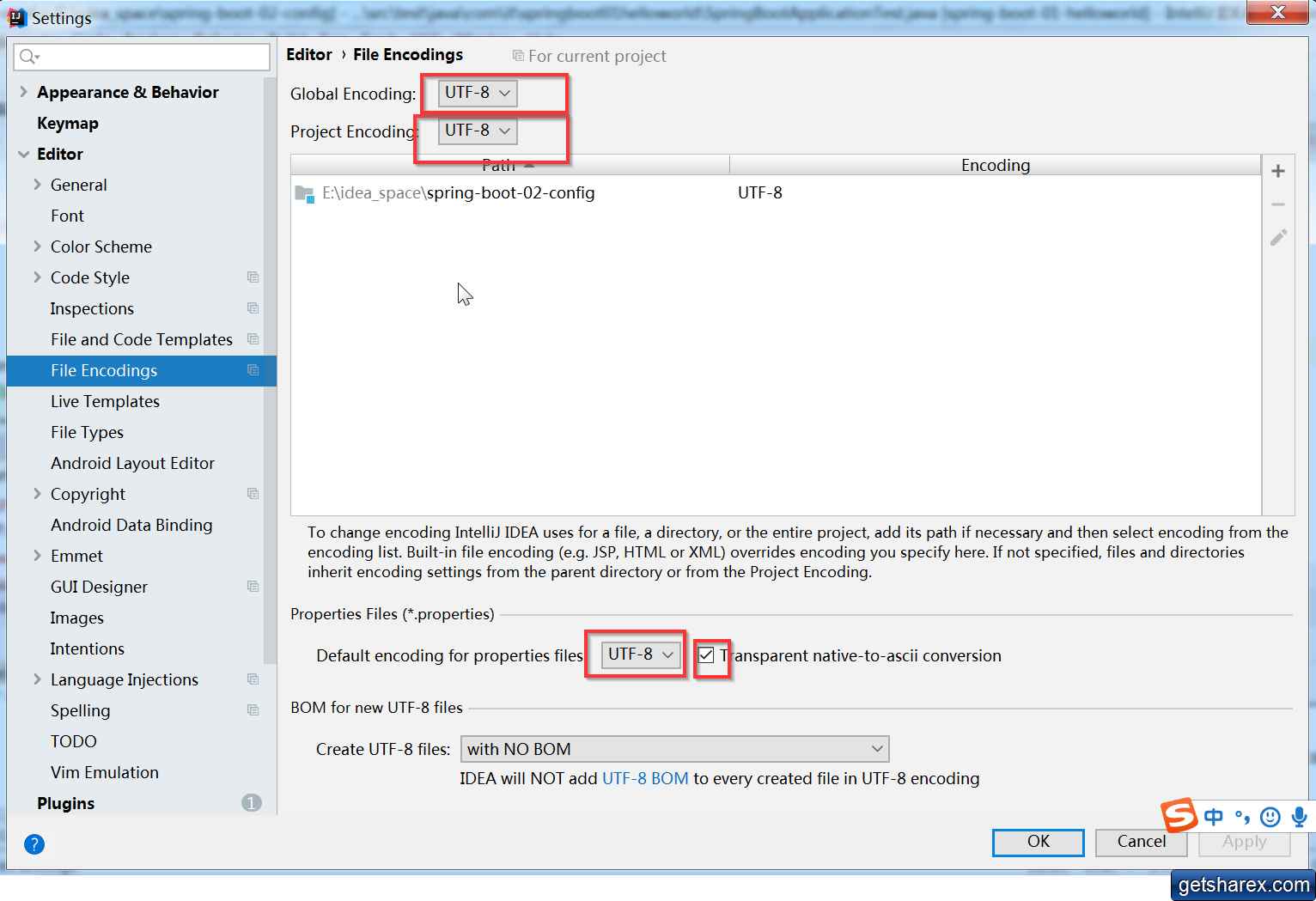Open Live Templates settings

[105, 401]
